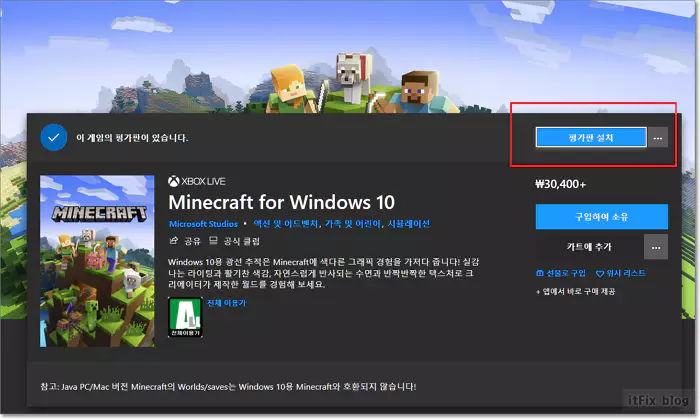Click the 선물로 구입 gift purchase link
The height and width of the screenshot is (419, 700).
point(561,273)
